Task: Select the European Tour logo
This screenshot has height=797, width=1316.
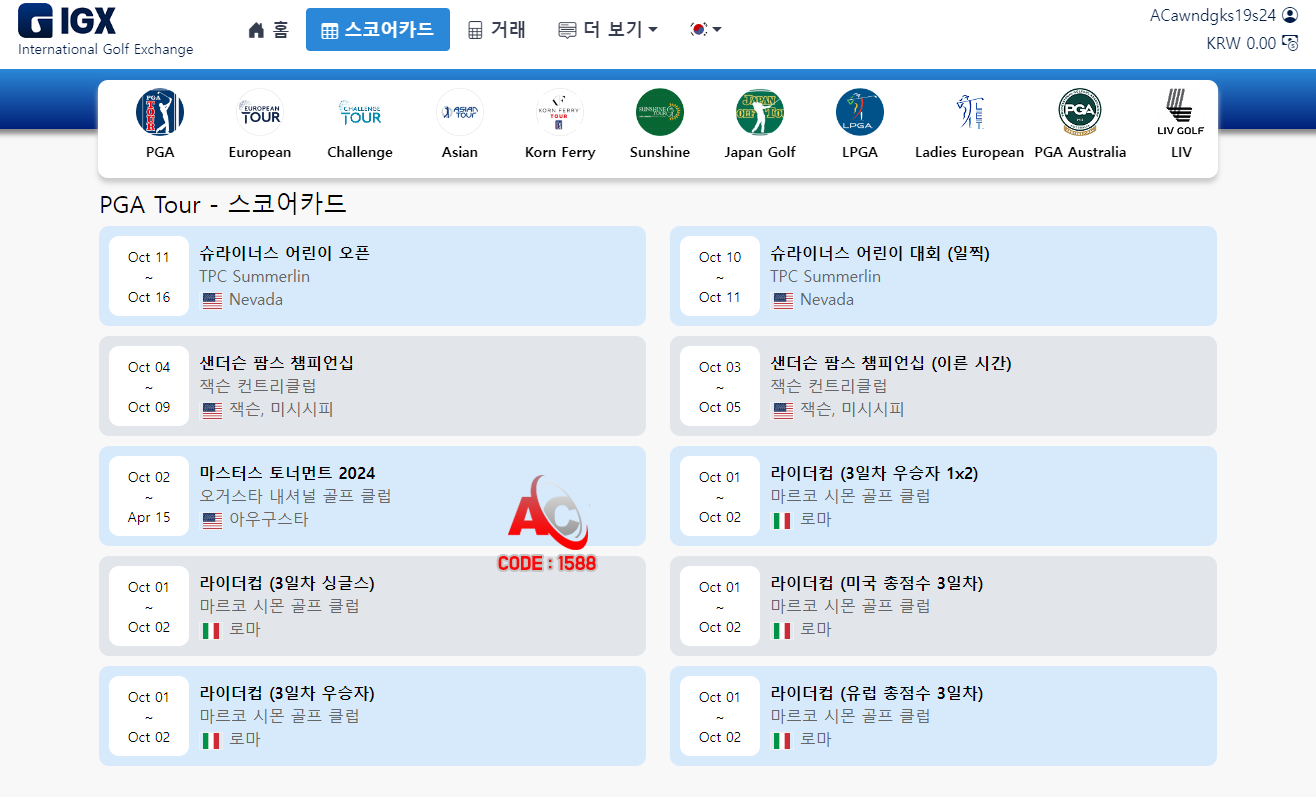Action: (260, 112)
